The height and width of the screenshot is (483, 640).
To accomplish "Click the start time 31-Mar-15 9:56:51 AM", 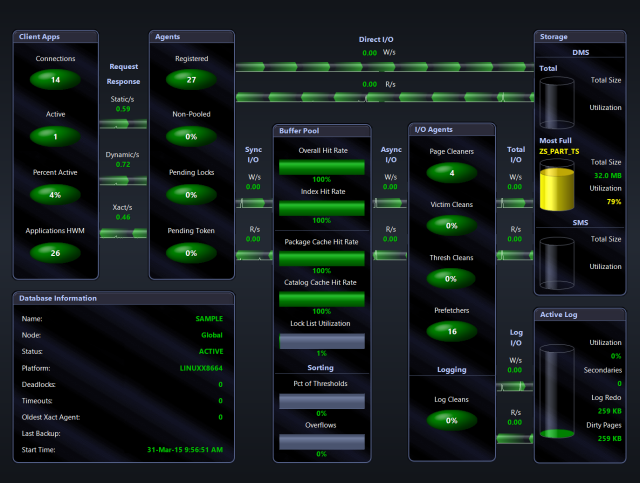I will [185, 450].
